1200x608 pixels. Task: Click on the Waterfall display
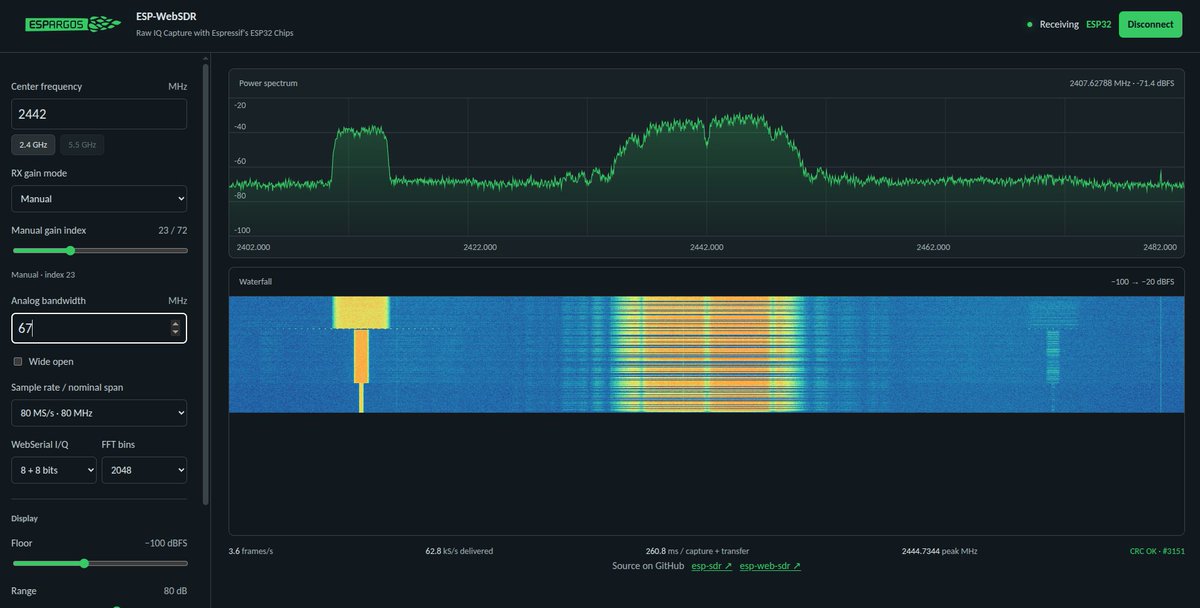coord(707,354)
